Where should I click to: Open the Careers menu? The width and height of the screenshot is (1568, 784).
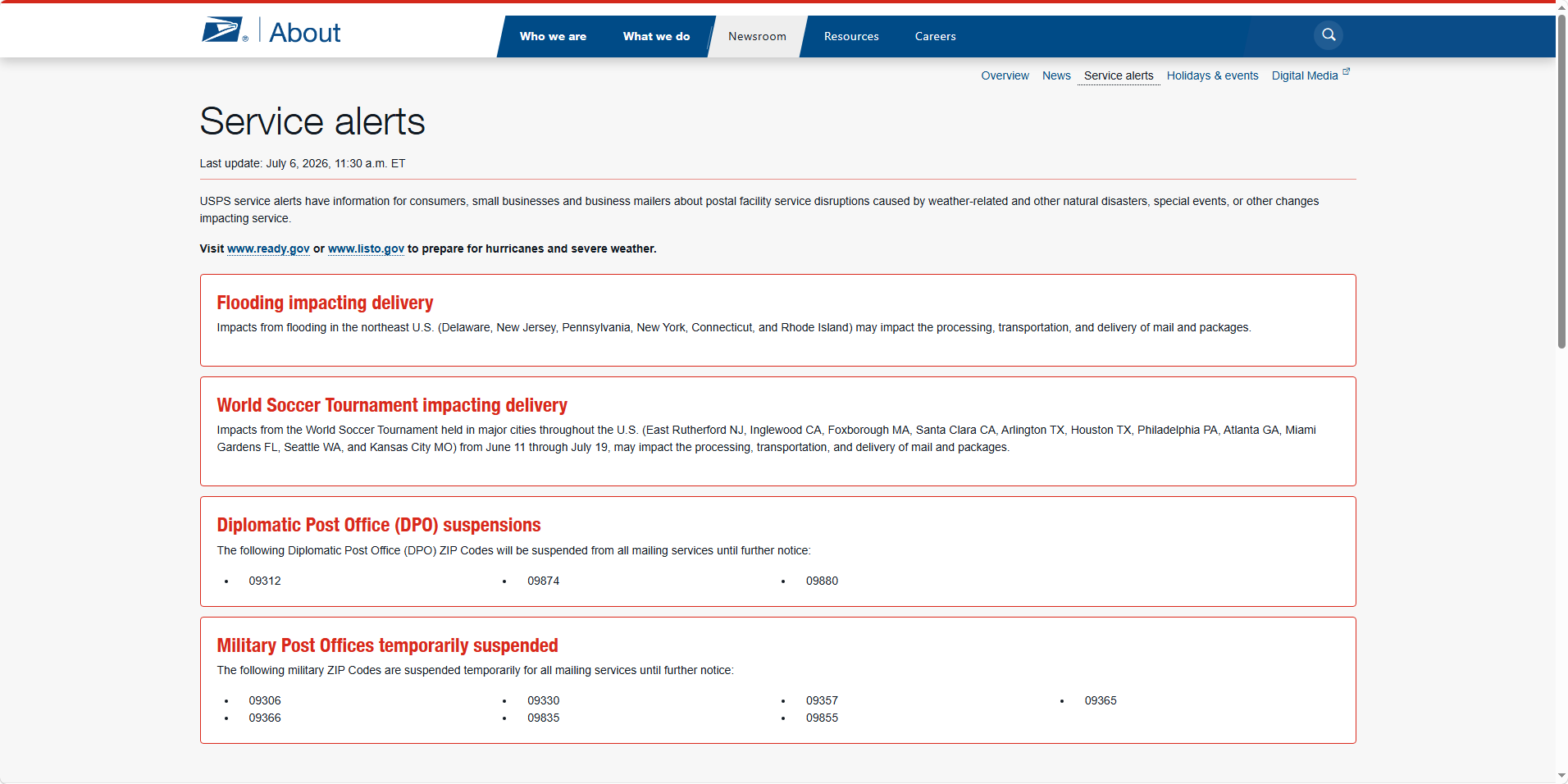936,36
